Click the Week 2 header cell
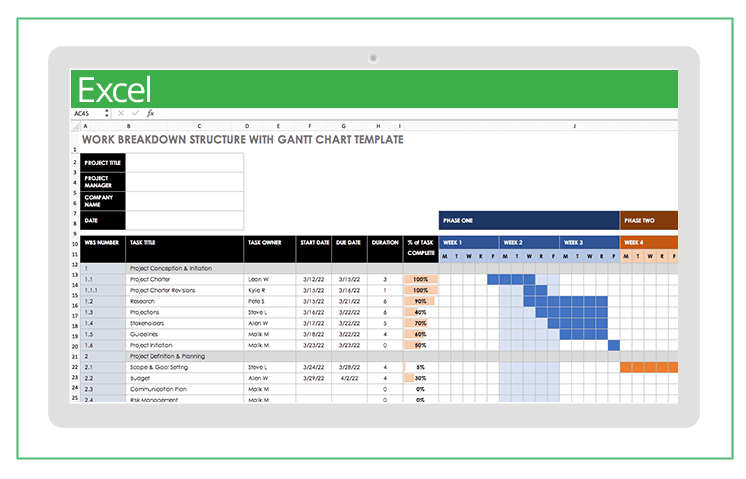The height and width of the screenshot is (479, 746). pos(528,242)
